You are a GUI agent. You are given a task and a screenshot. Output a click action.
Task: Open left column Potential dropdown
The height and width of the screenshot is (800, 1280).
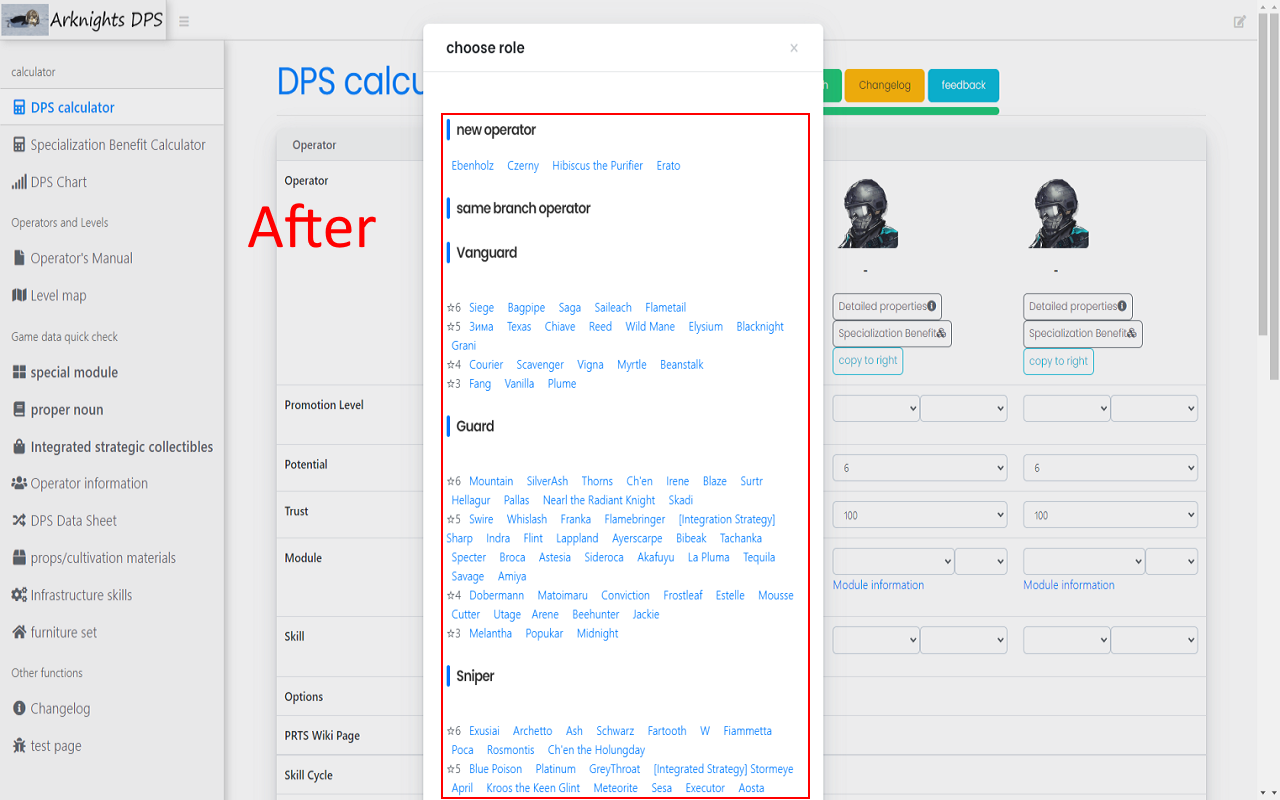[919, 468]
